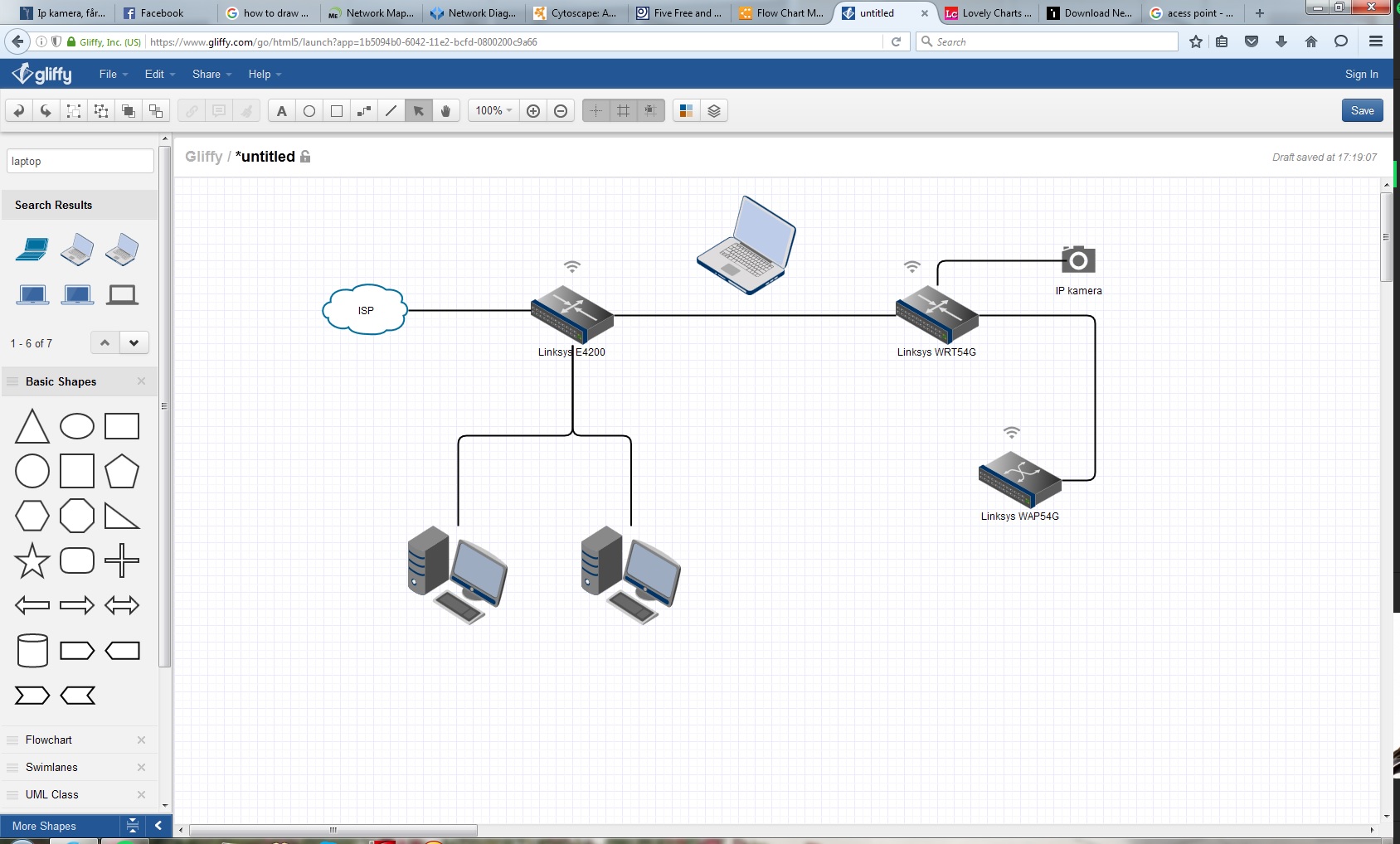The height and width of the screenshot is (844, 1400).
Task: Collapse the shape sidebar with left arrow
Action: [158, 826]
